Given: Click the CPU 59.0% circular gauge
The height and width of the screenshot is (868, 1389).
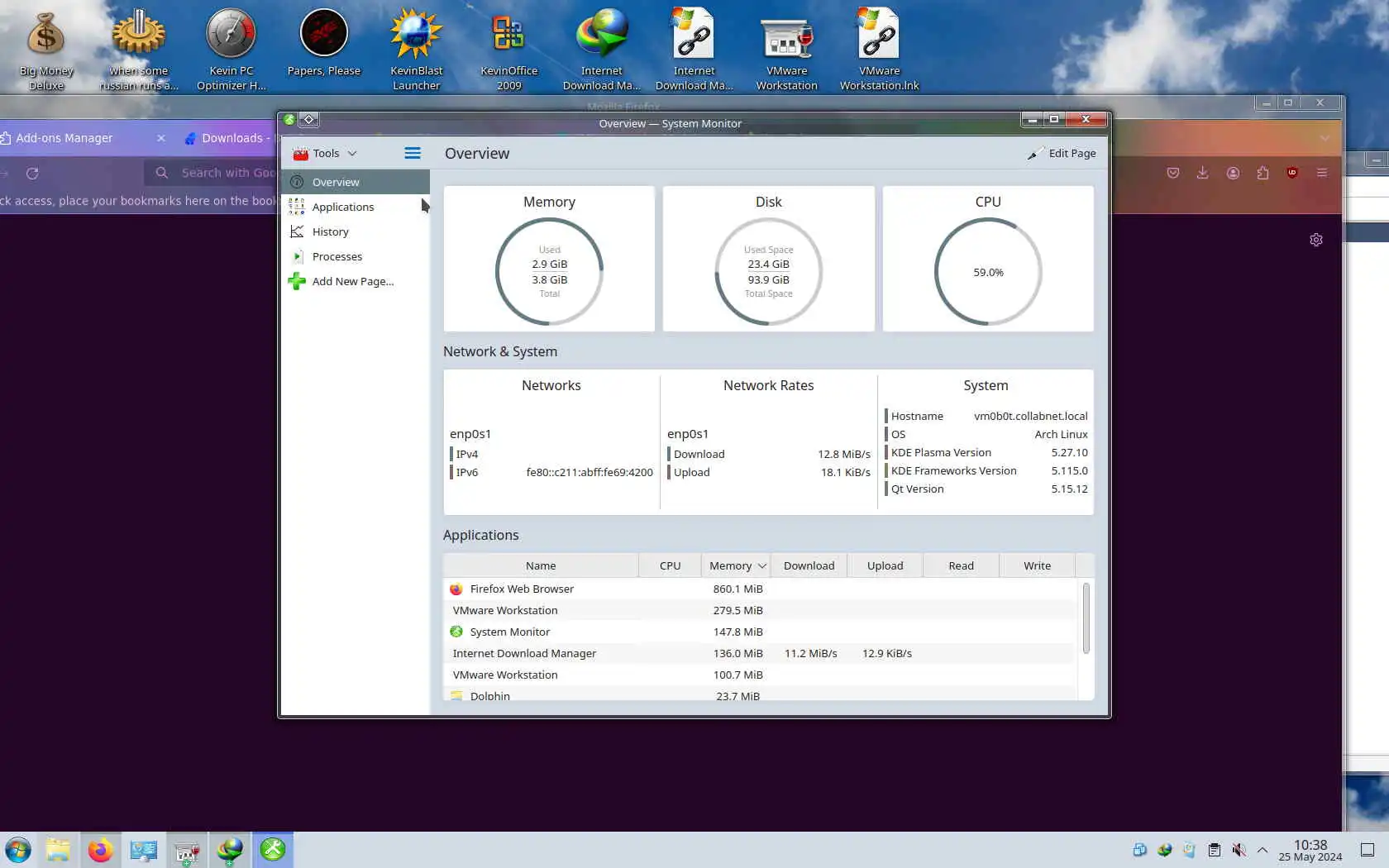Looking at the screenshot, I should click(x=988, y=271).
